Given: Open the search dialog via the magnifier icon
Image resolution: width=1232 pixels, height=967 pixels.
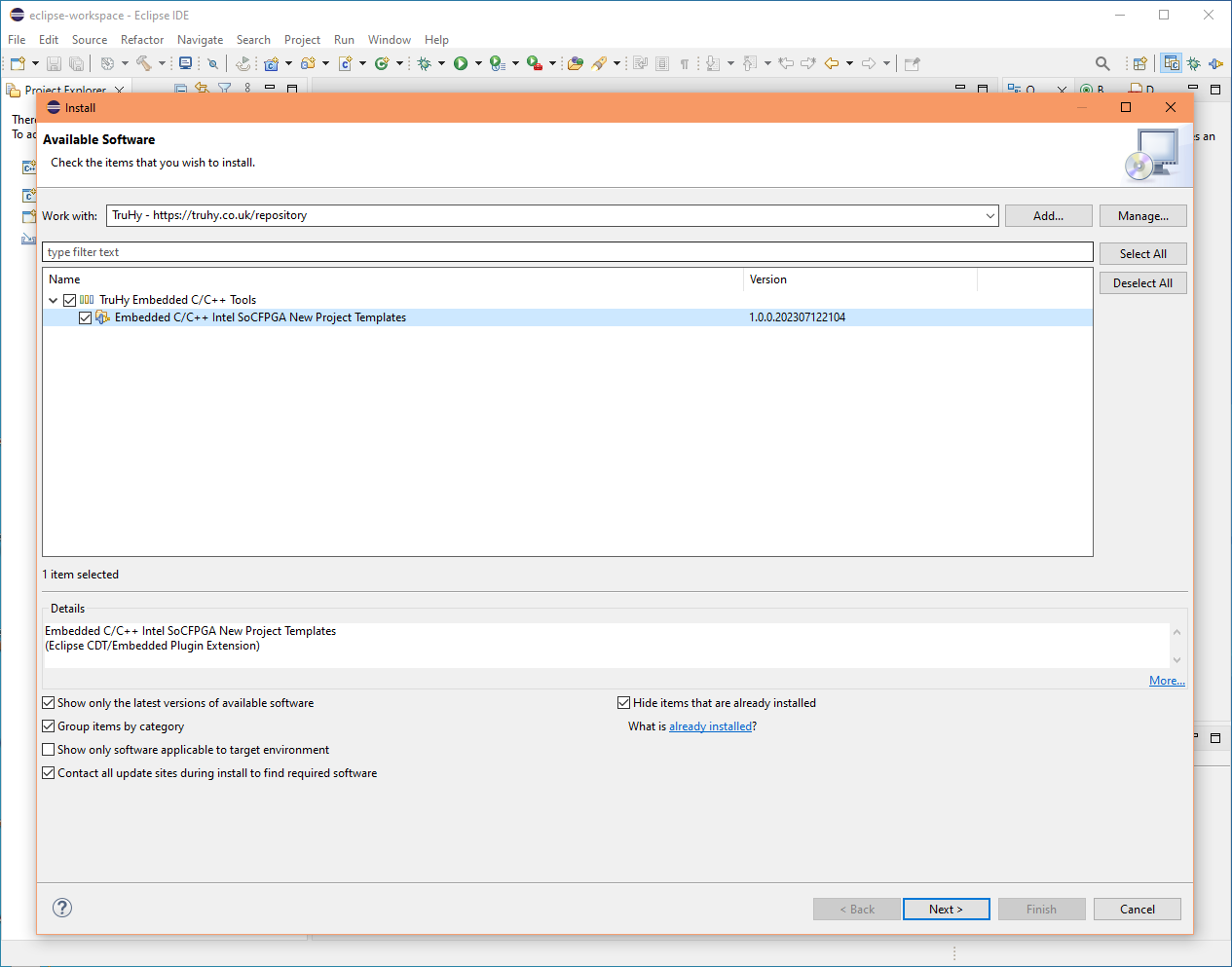Looking at the screenshot, I should (1101, 63).
